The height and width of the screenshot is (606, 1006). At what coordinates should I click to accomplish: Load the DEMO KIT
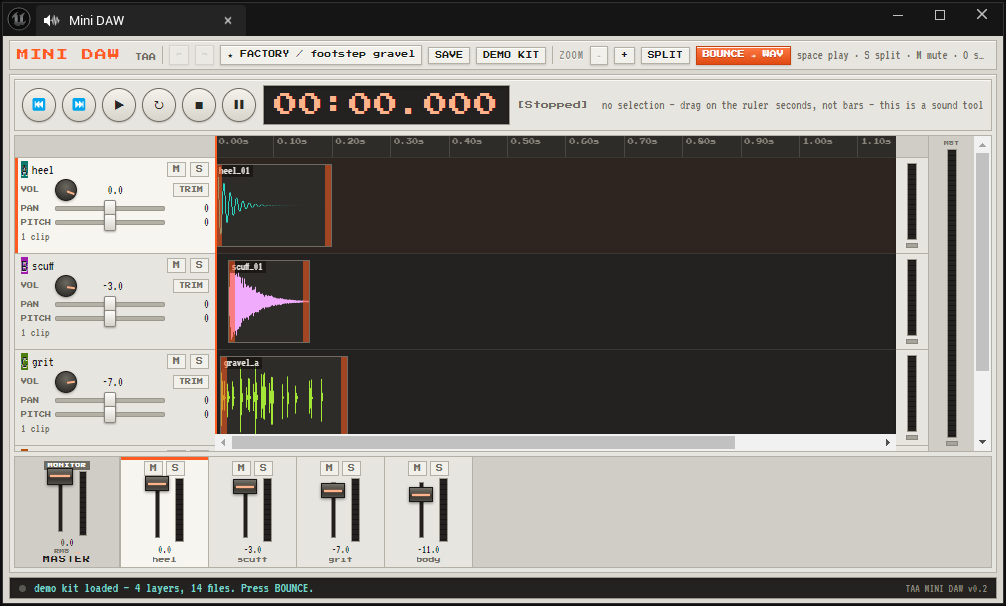(x=511, y=55)
